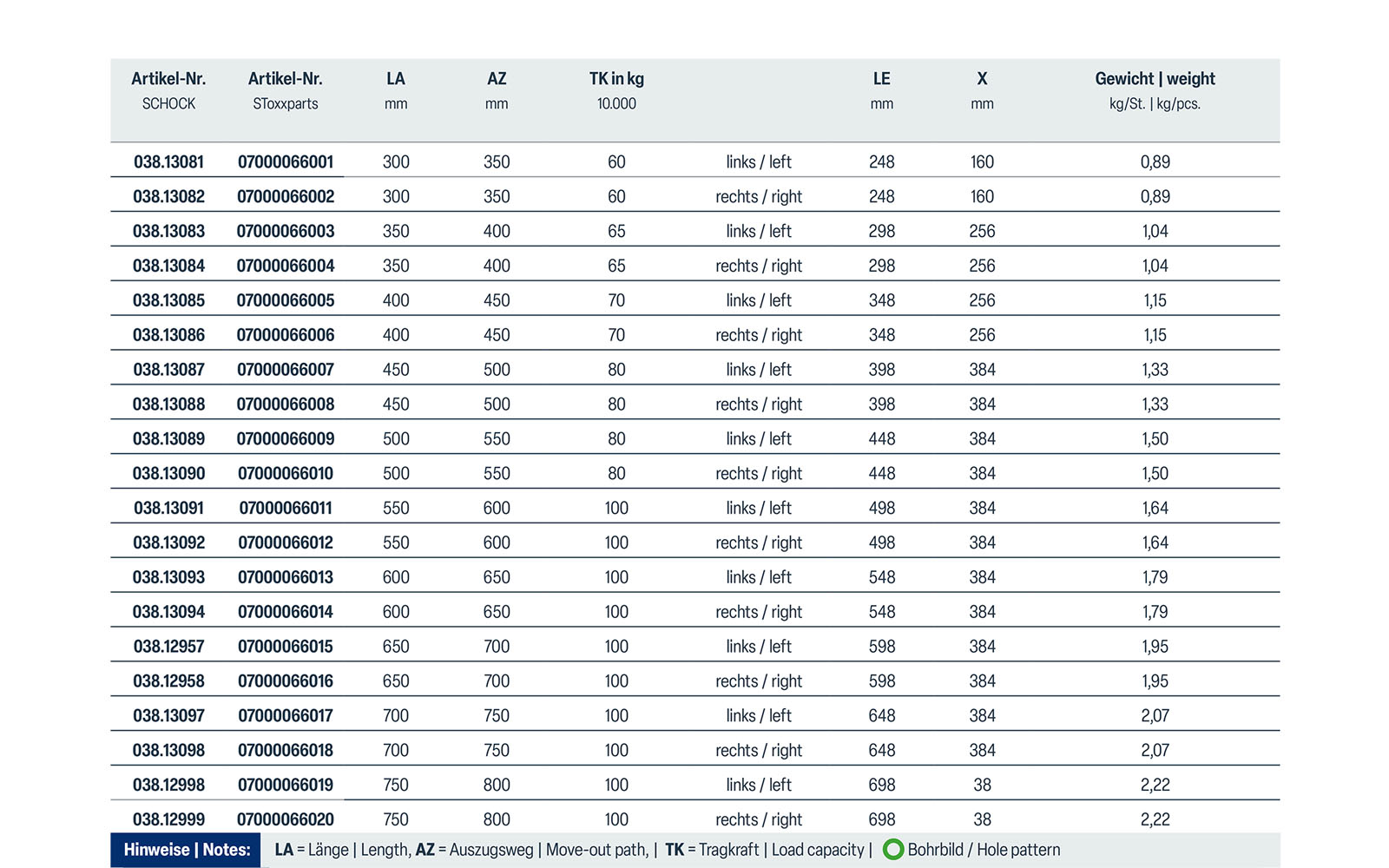
Task: Click SToxxparts number 07000066020
Action: click(286, 819)
